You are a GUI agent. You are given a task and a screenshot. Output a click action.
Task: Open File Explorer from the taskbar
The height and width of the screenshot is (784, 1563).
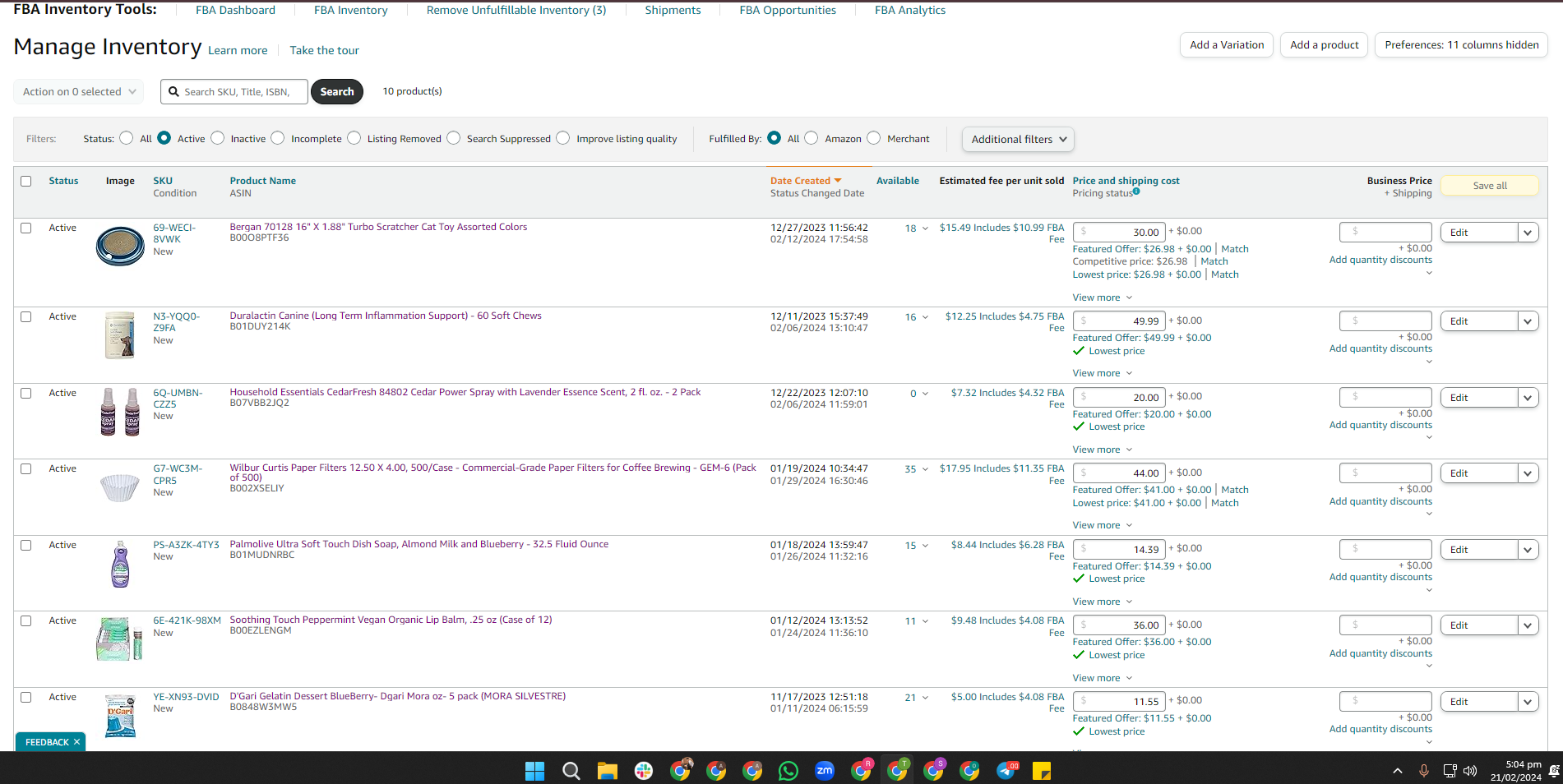coord(607,771)
